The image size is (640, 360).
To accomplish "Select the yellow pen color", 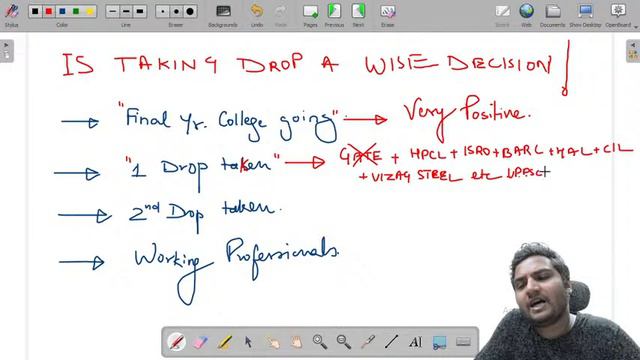I will tap(89, 11).
